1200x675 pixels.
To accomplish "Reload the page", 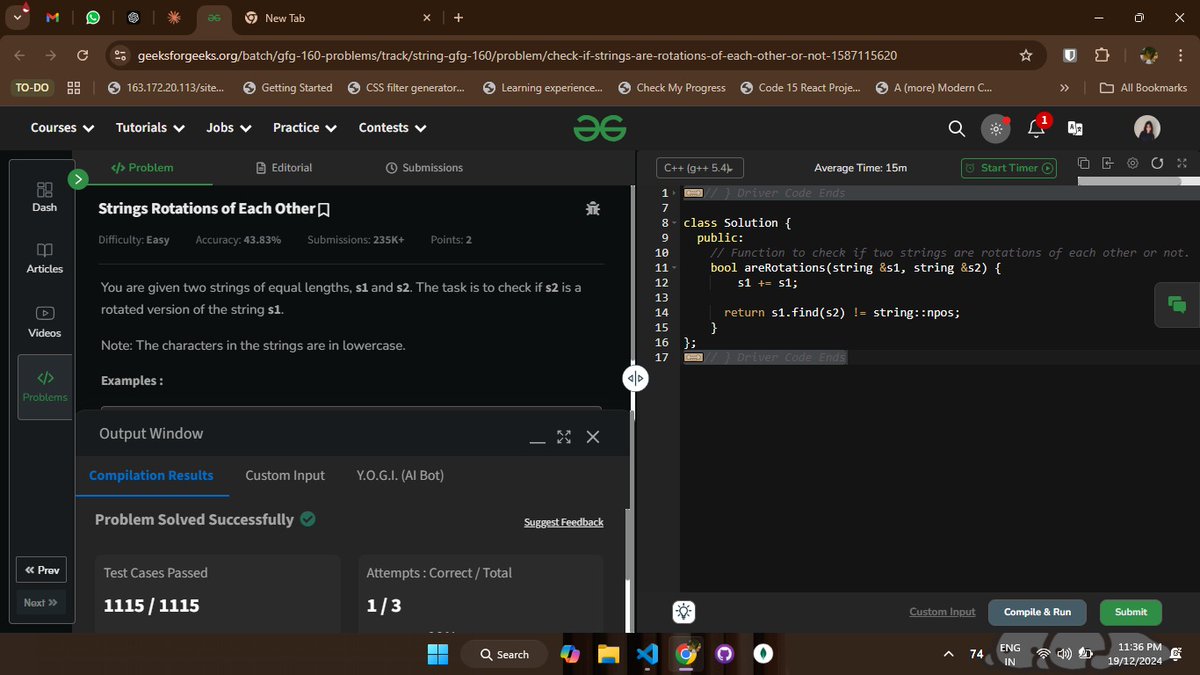I will click(x=82, y=55).
